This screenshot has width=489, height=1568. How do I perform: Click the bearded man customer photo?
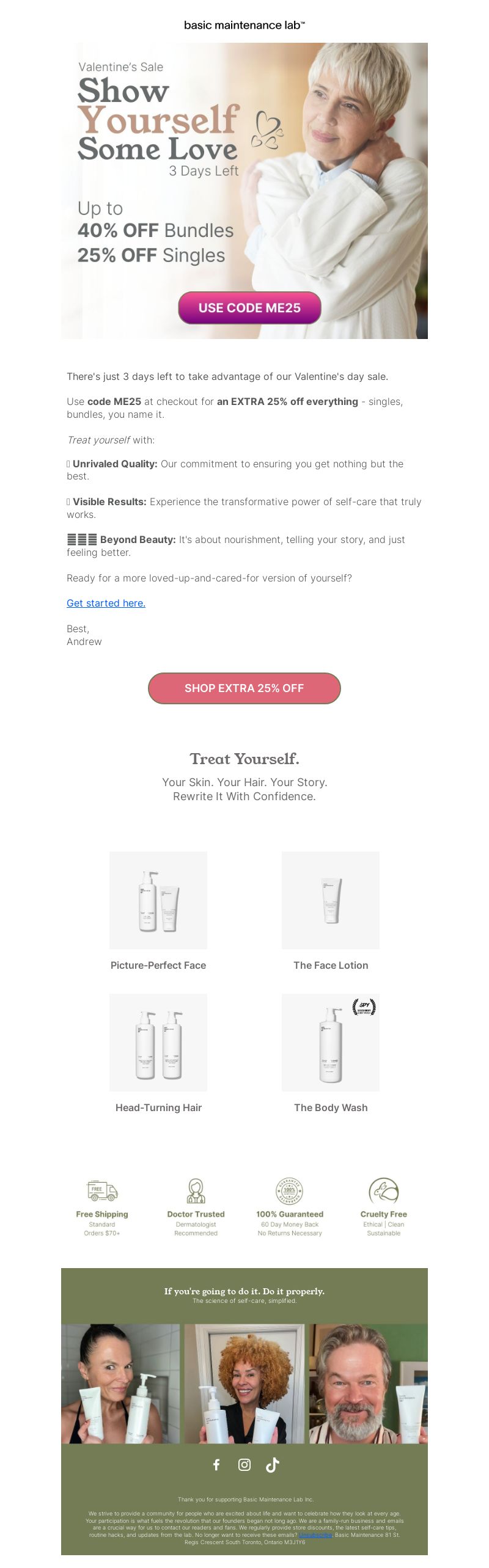click(368, 1384)
